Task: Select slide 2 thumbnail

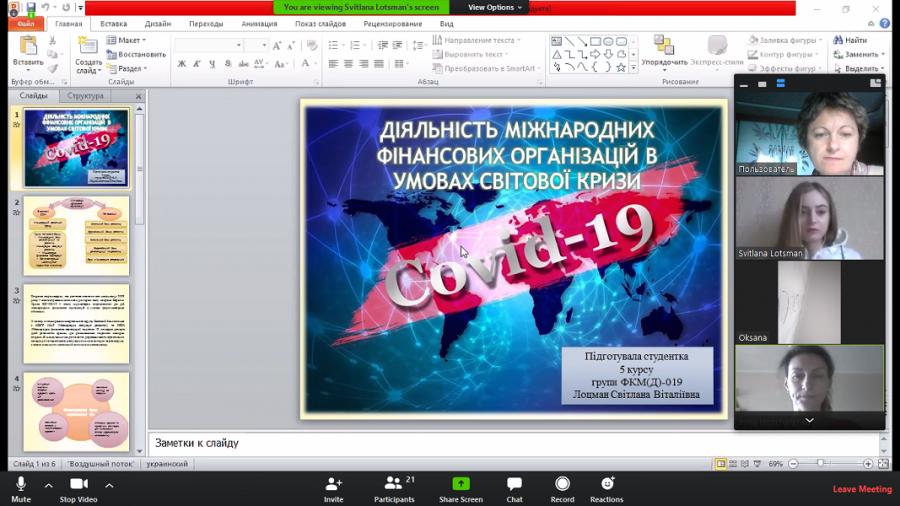Action: [77, 236]
